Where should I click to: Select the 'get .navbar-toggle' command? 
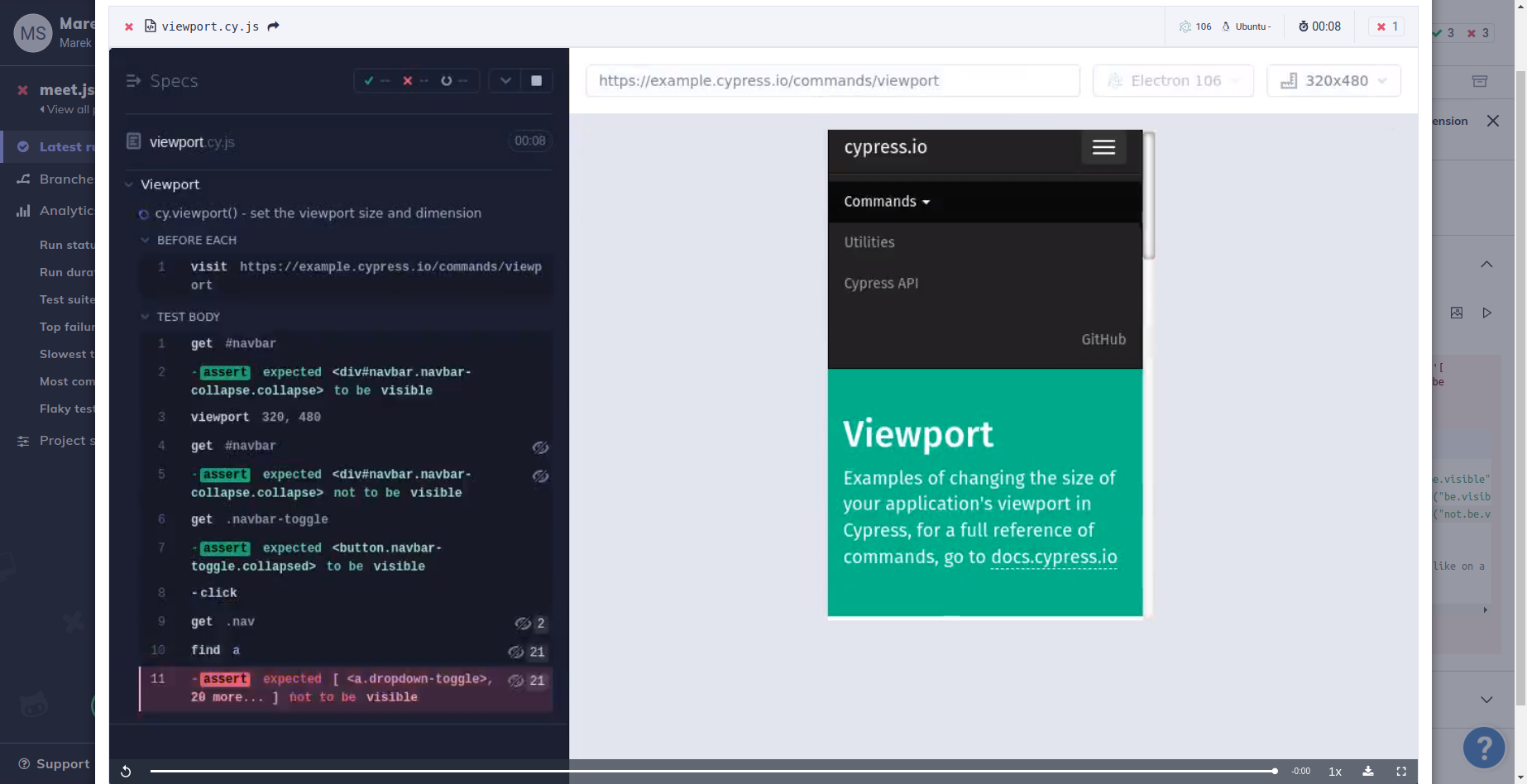point(346,519)
